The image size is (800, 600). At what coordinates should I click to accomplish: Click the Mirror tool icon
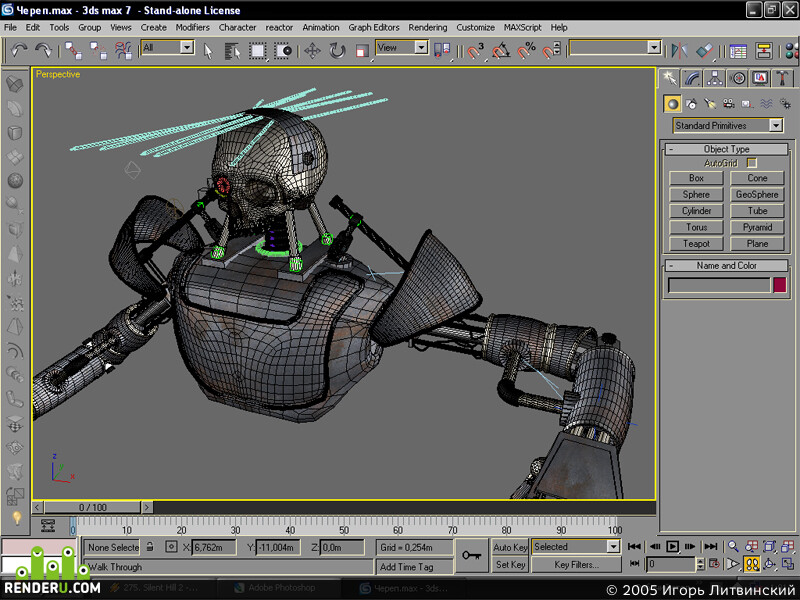click(679, 50)
